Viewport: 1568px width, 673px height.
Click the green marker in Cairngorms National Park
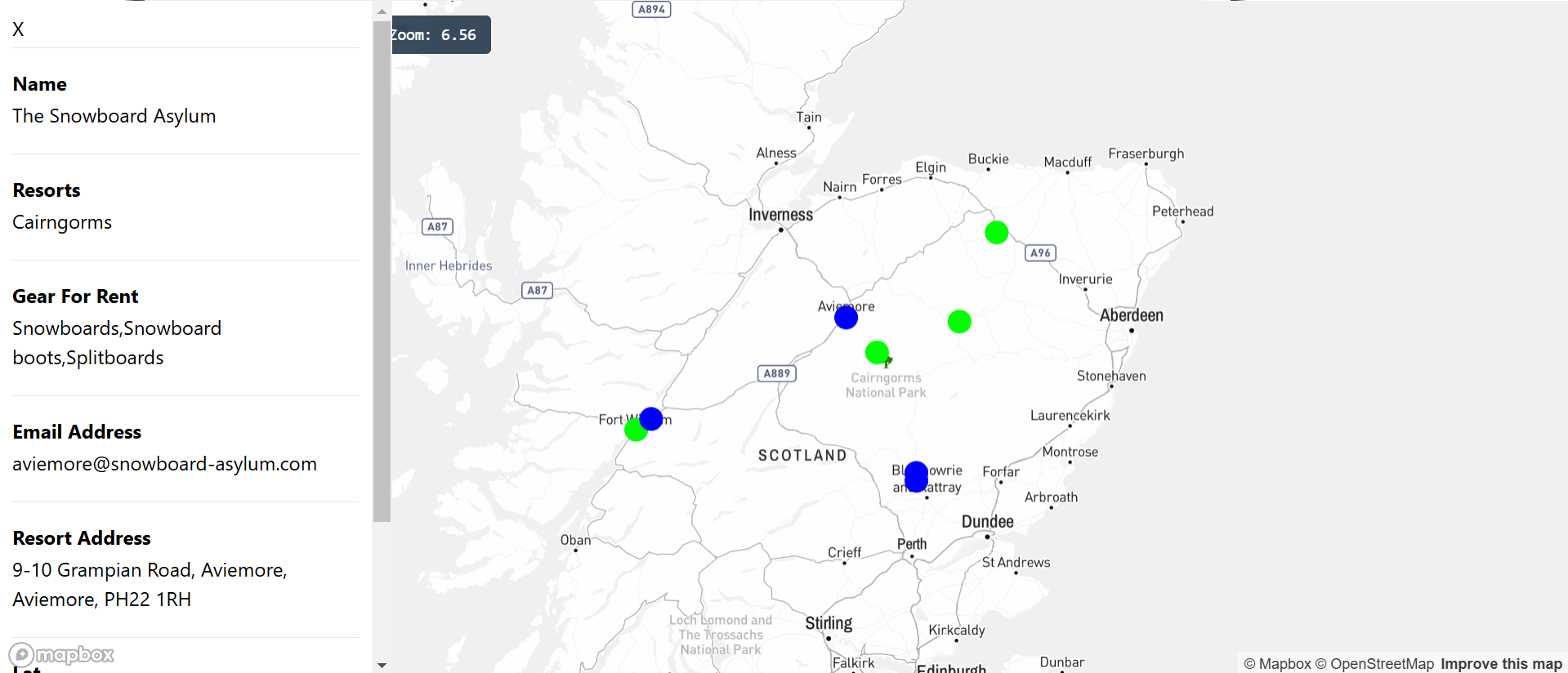pos(877,353)
